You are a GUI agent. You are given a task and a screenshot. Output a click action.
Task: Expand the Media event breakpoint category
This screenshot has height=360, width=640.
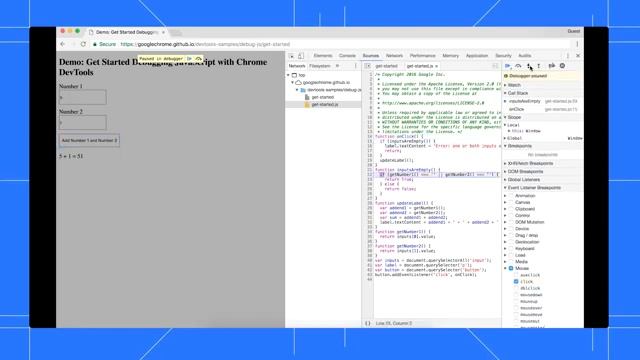505,262
